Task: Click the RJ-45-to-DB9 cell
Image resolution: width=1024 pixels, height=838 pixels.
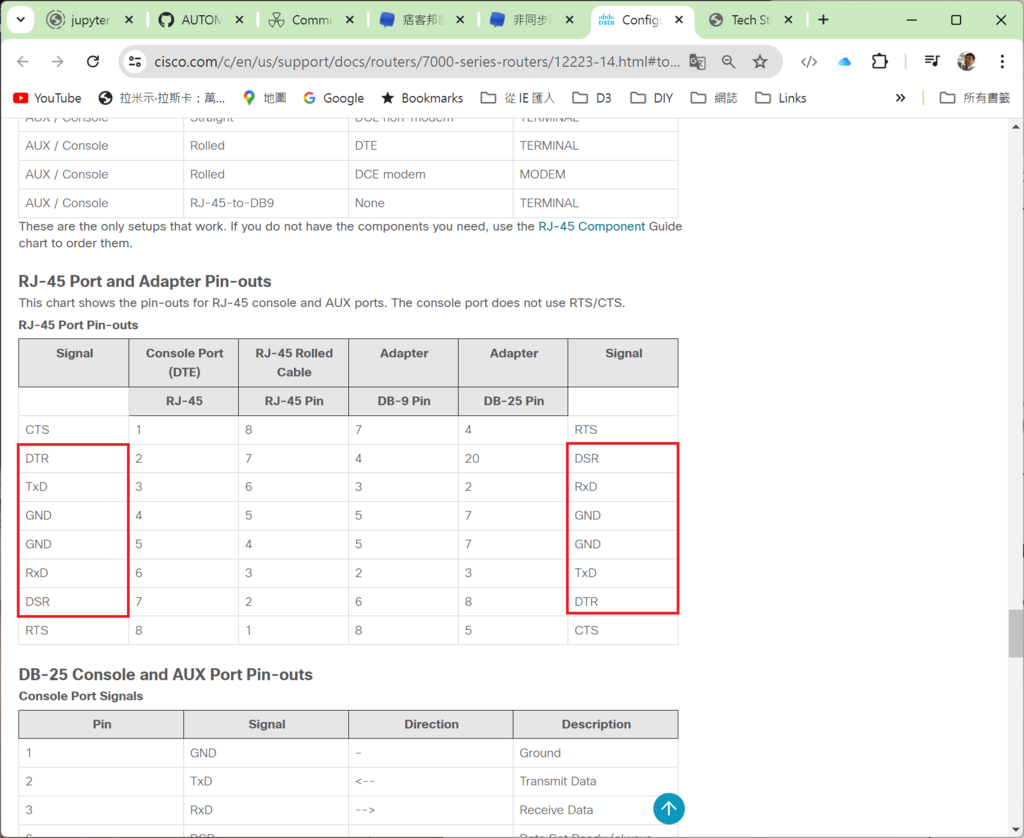Action: point(266,203)
